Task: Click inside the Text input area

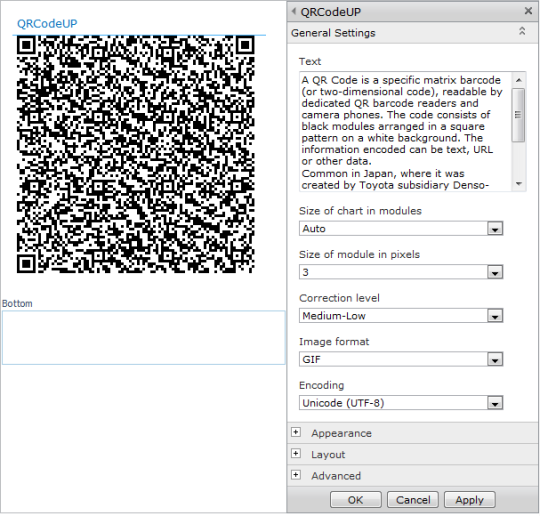Action: coord(405,132)
